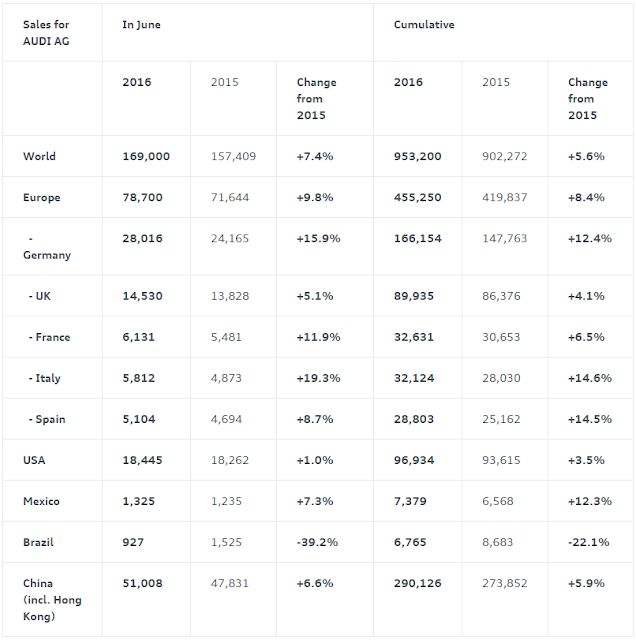Image resolution: width=636 pixels, height=640 pixels.
Task: Select France June 2015 value 5,481
Action: (x=226, y=337)
